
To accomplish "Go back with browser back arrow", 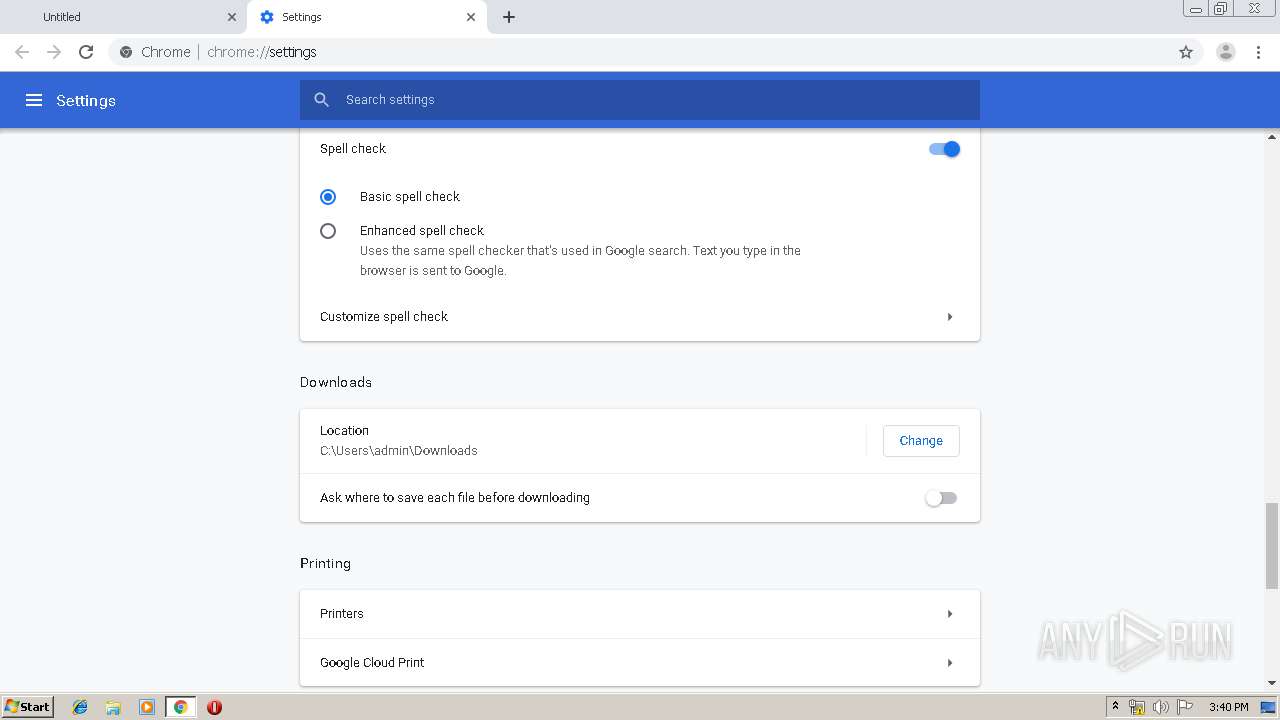I will 22,52.
